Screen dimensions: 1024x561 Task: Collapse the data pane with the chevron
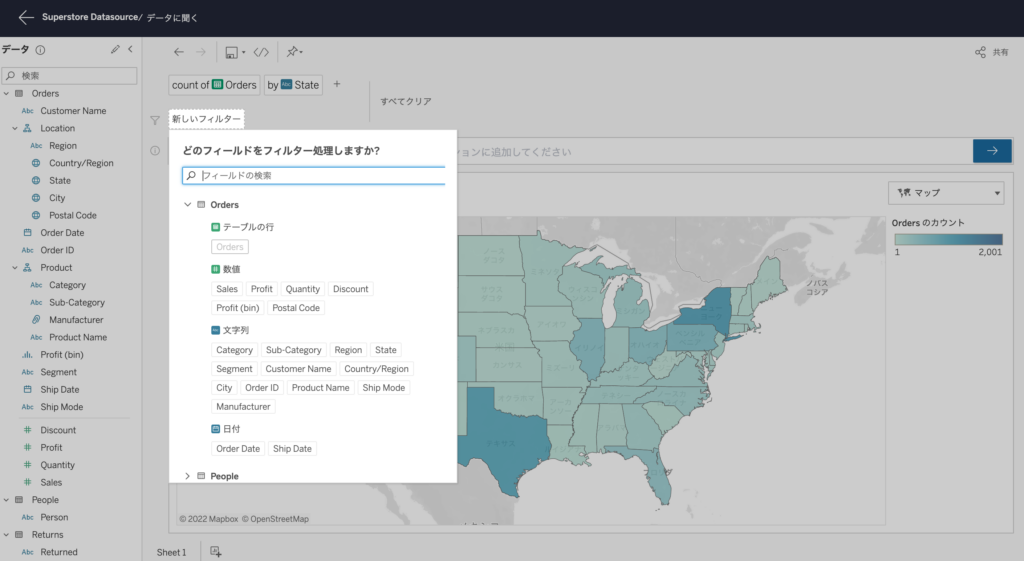(x=130, y=49)
